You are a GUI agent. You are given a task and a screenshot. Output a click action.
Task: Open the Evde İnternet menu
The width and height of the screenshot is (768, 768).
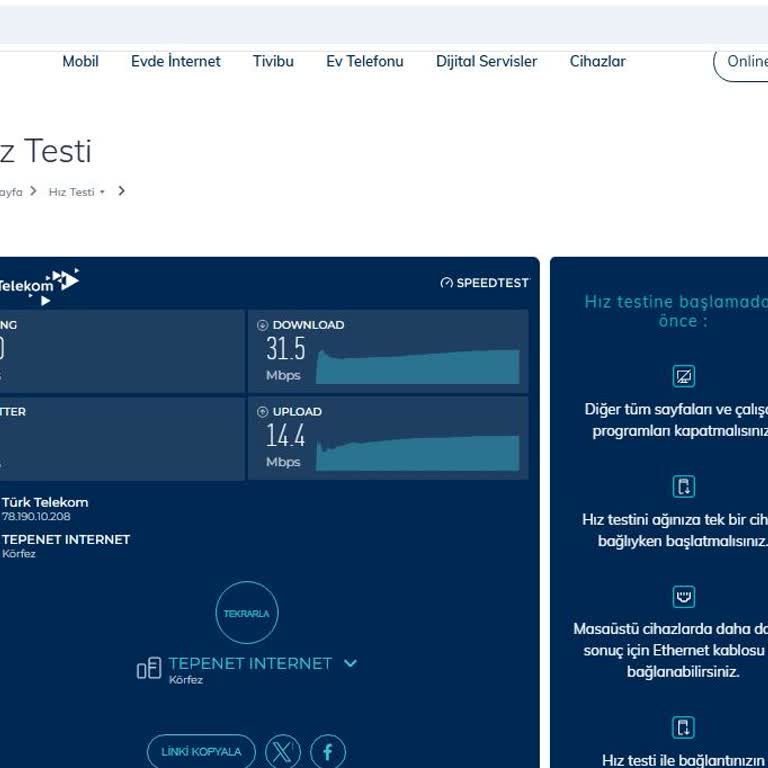[x=175, y=61]
